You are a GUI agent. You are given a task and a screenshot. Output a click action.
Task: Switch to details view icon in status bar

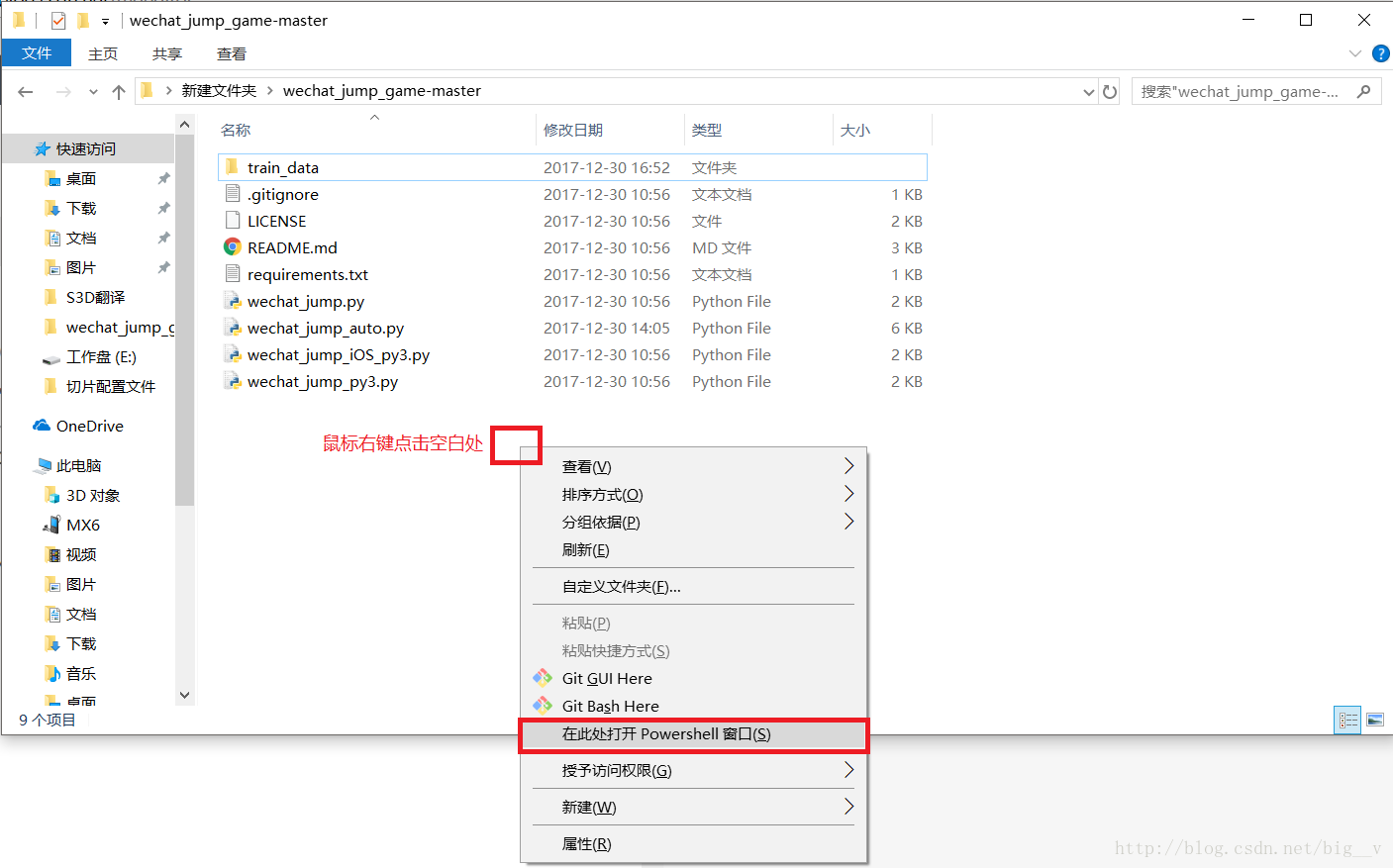point(1347,721)
